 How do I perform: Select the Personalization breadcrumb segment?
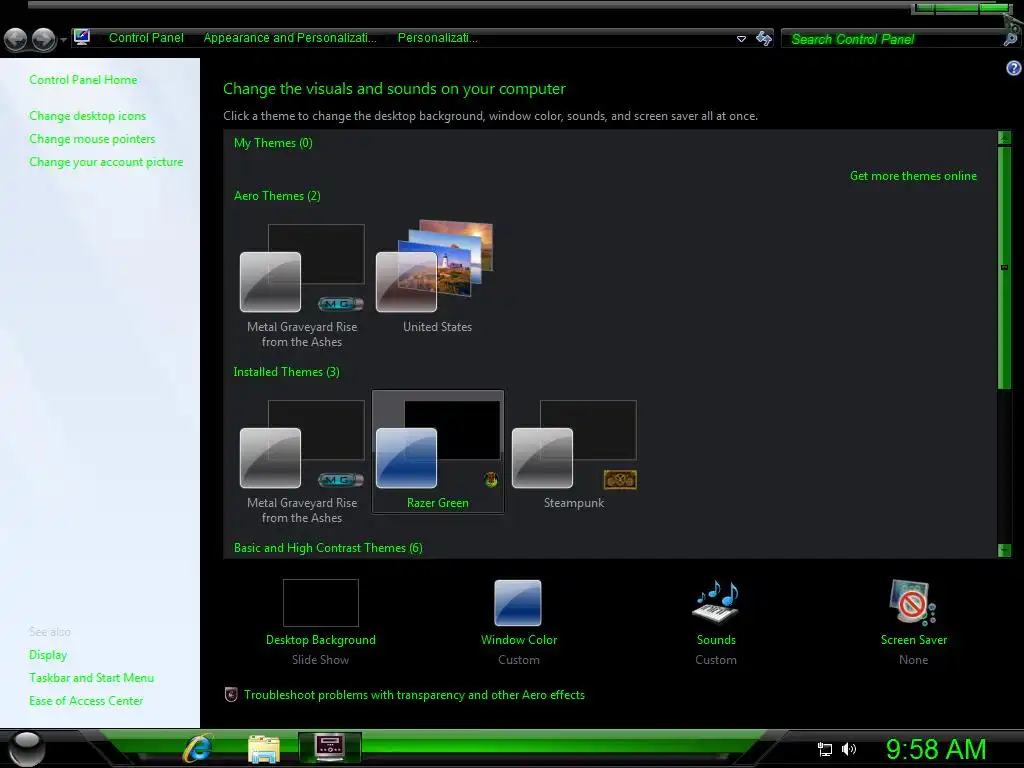[x=438, y=38]
